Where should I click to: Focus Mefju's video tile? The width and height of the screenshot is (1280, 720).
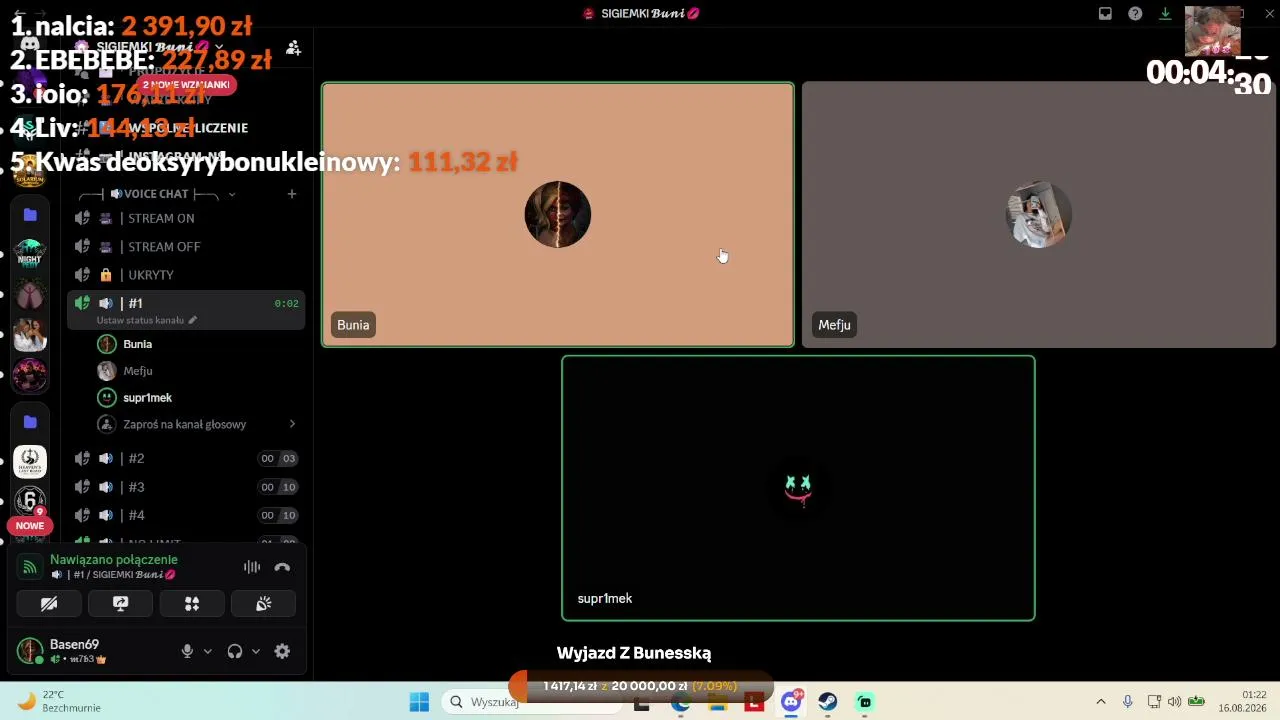[1039, 215]
